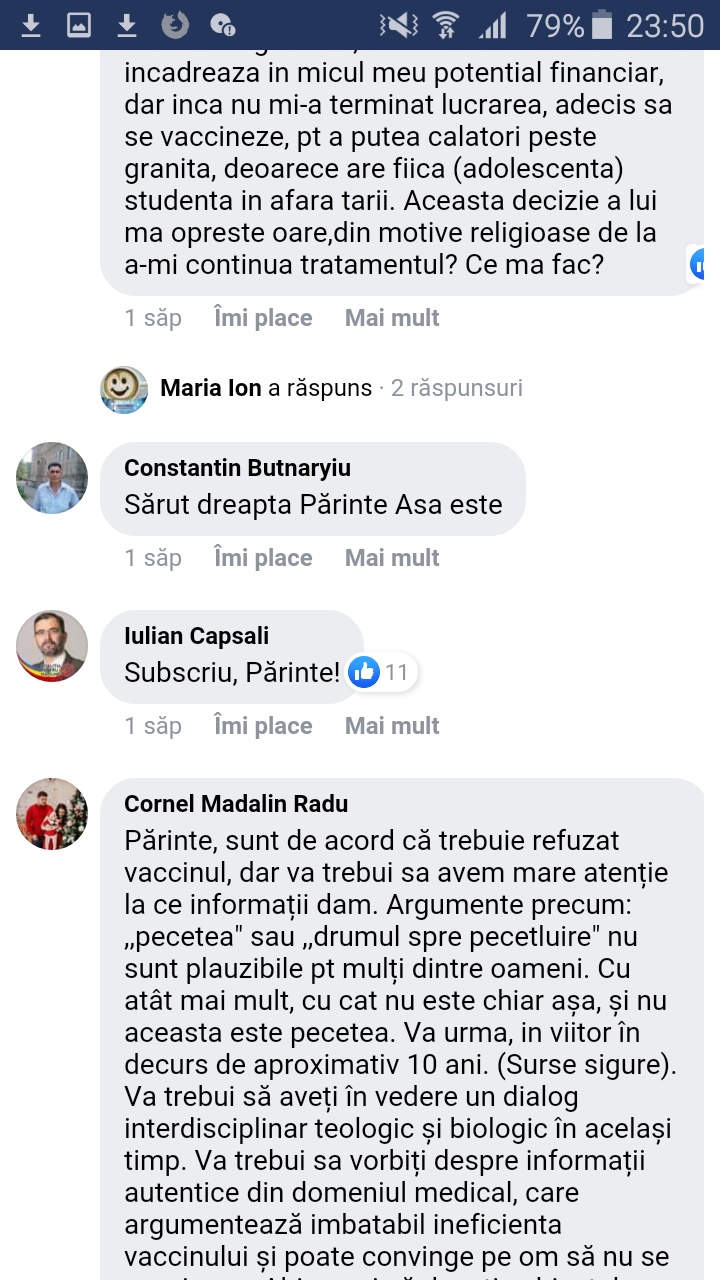The height and width of the screenshot is (1280, 720).
Task: Open Maria Ion's small reply avatar
Action: (x=124, y=388)
